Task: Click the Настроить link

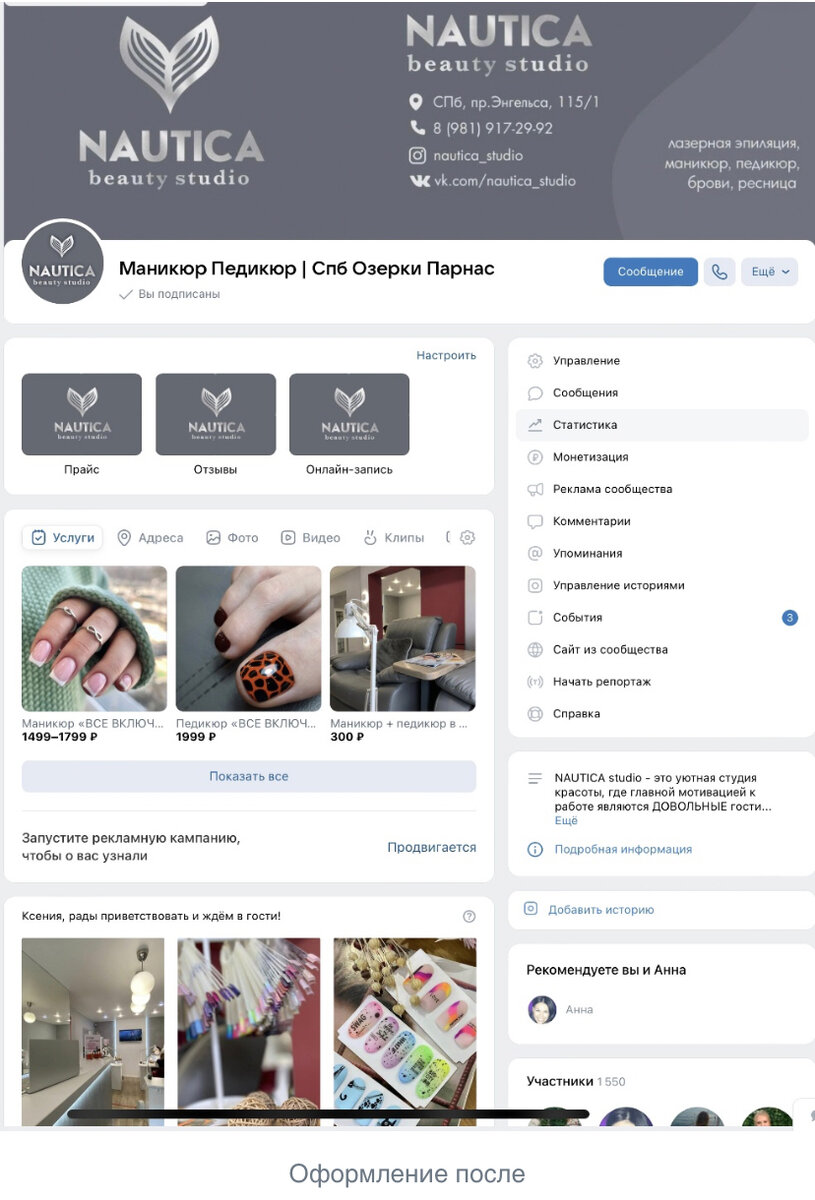Action: point(446,355)
